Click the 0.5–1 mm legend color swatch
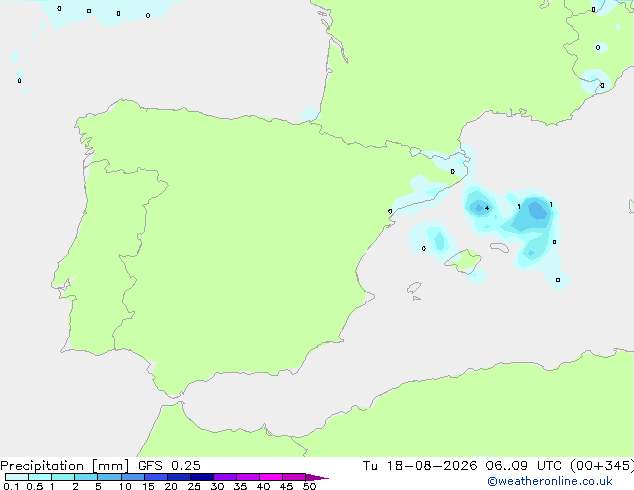Viewport: 634px width, 490px height. (x=40, y=477)
